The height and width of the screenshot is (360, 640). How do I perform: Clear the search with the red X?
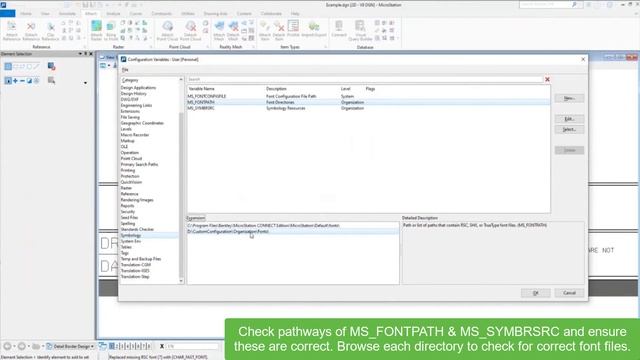tap(547, 79)
